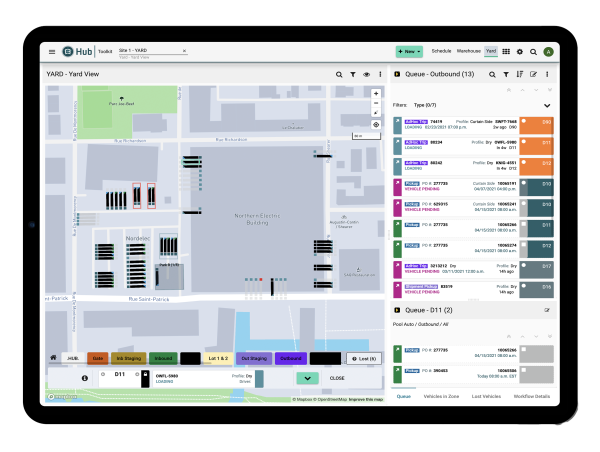The width and height of the screenshot is (600, 452).
Task: Select the purple Outbound zone swatch
Action: click(291, 359)
